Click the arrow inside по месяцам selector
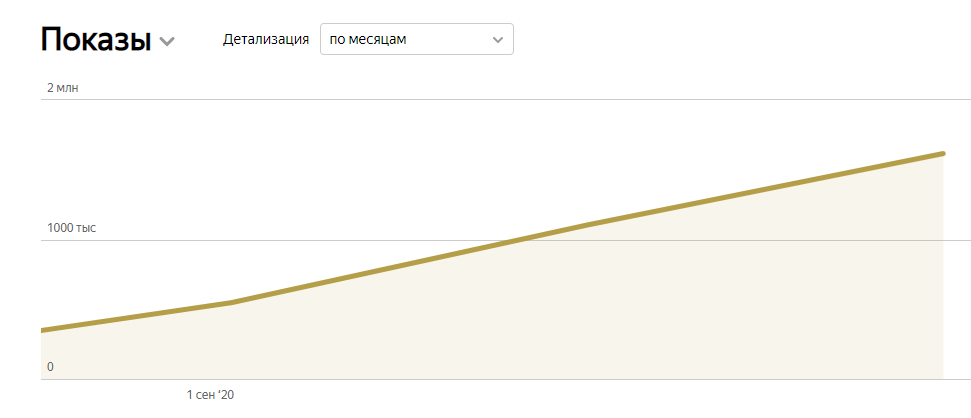The image size is (971, 418). (x=497, y=40)
